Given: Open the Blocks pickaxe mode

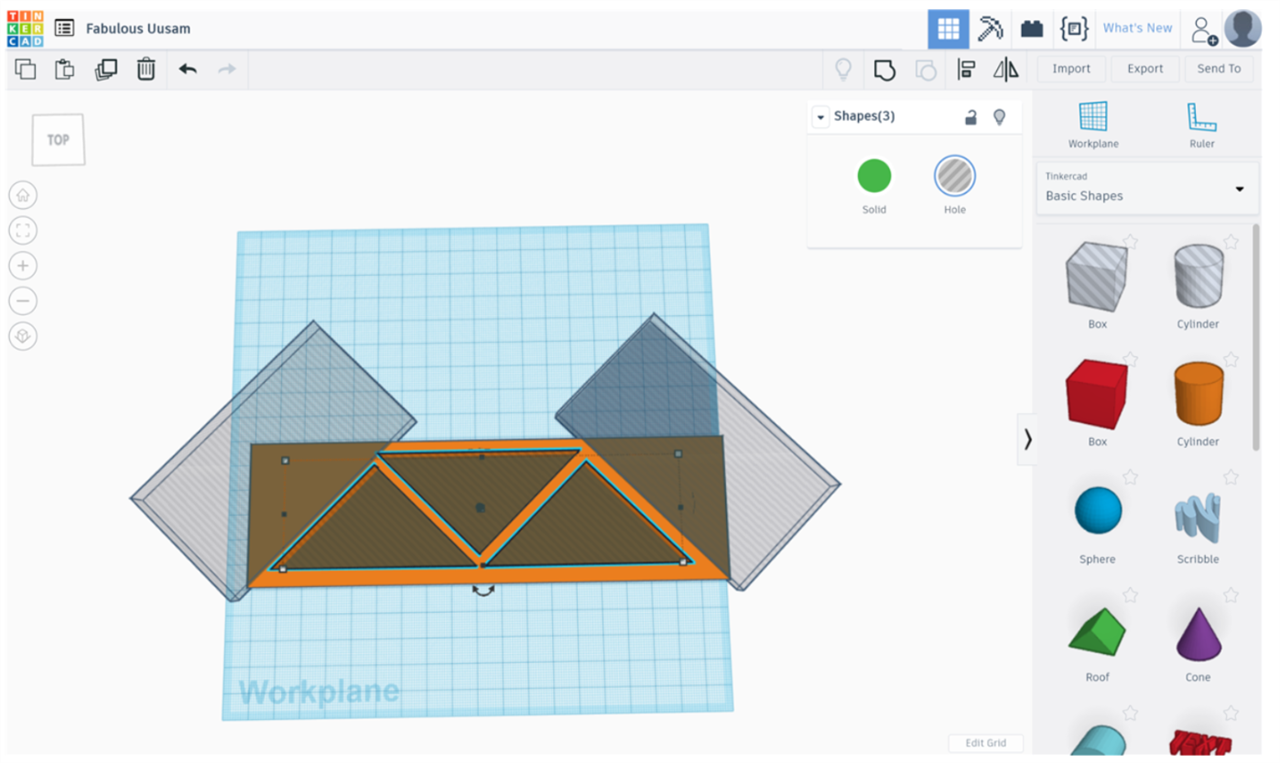Looking at the screenshot, I should click(990, 29).
